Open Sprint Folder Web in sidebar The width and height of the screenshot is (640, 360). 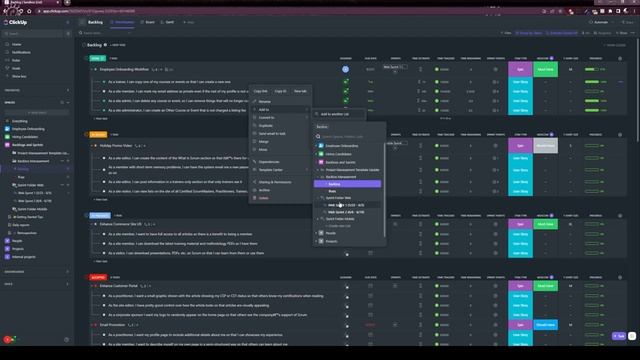(x=30, y=185)
